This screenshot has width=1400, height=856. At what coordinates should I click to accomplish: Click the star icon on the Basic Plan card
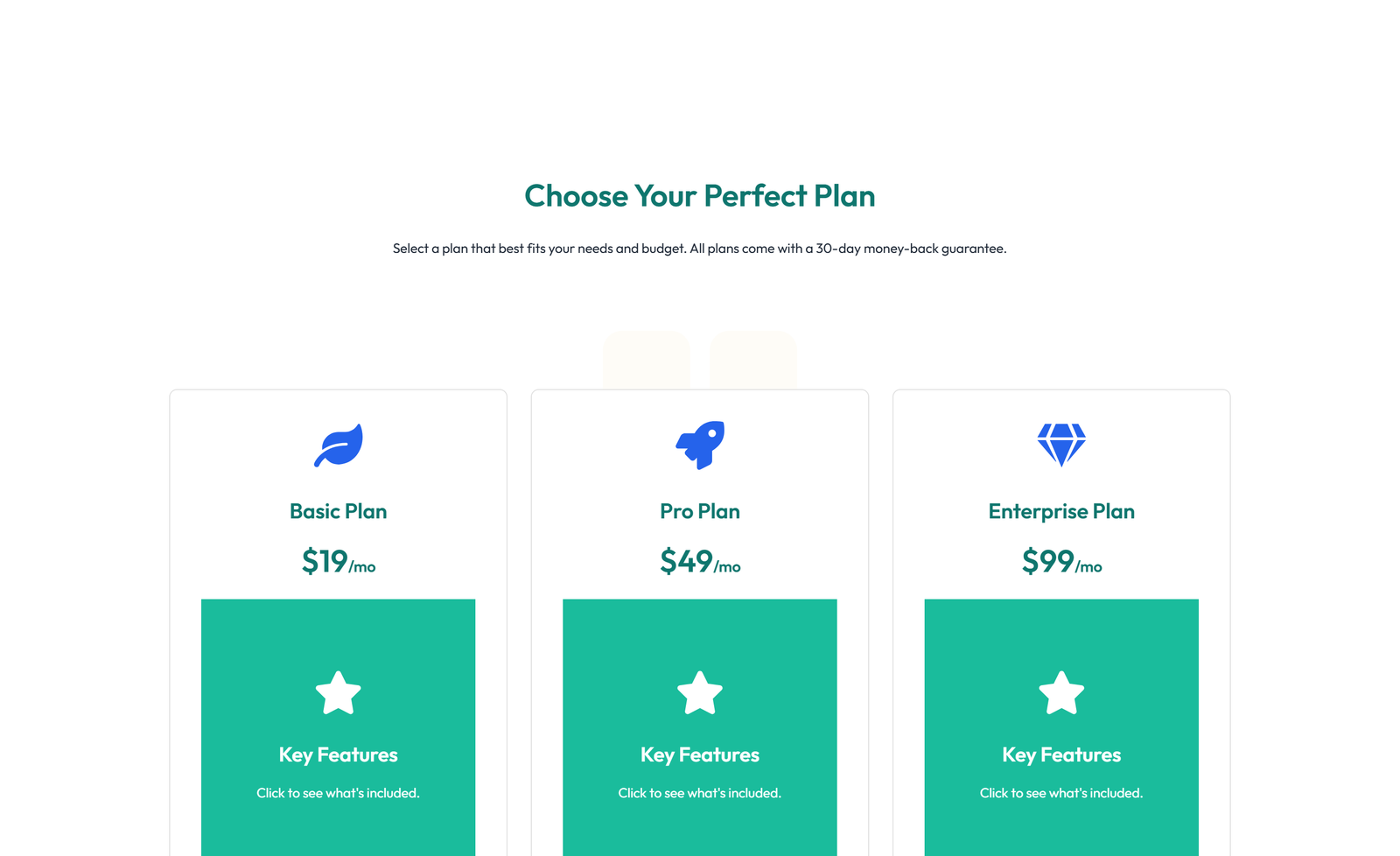coord(339,693)
